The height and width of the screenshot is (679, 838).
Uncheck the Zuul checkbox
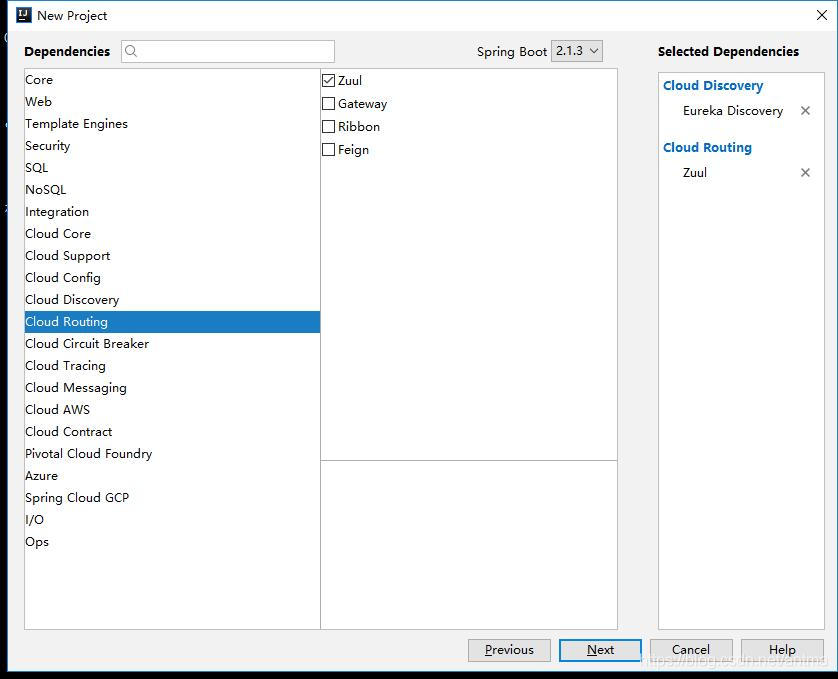(x=328, y=81)
